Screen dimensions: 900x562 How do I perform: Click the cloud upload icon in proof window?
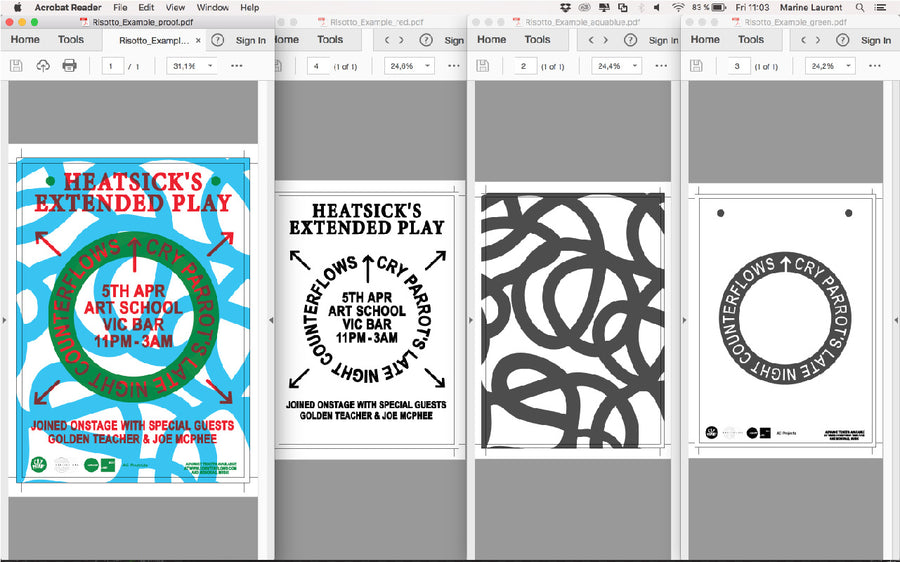point(42,65)
